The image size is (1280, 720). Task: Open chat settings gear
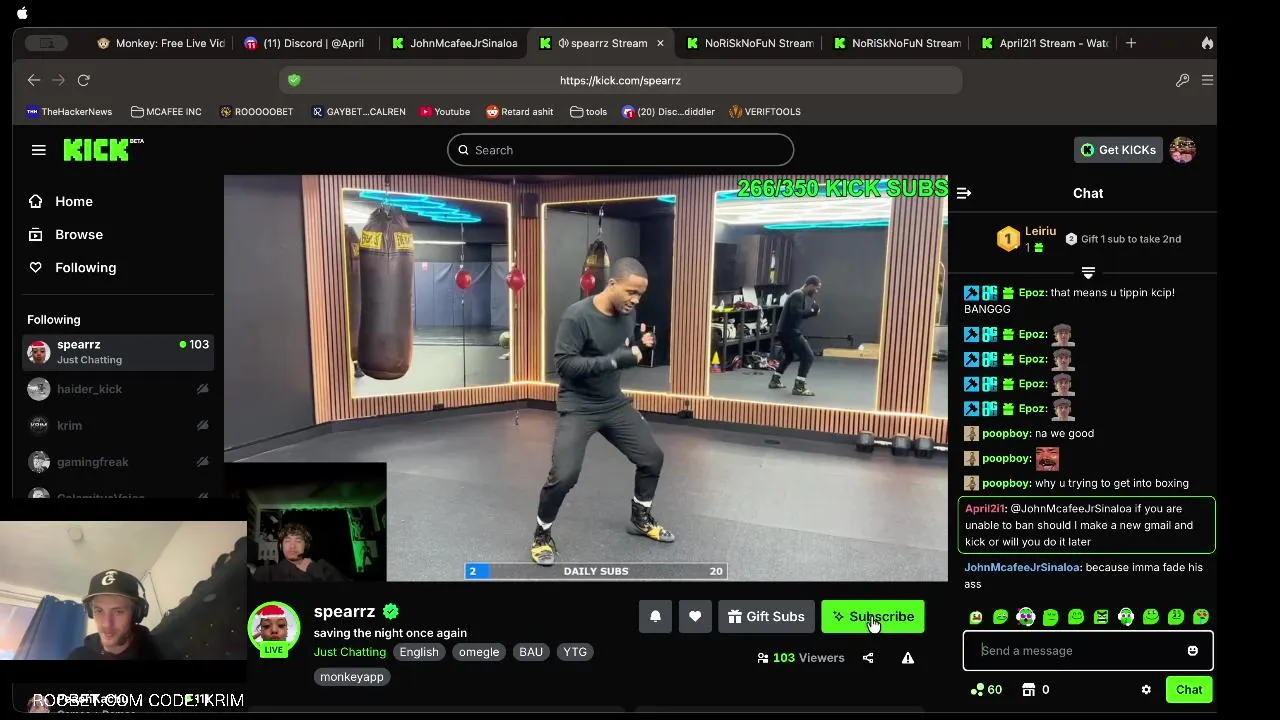click(1146, 690)
